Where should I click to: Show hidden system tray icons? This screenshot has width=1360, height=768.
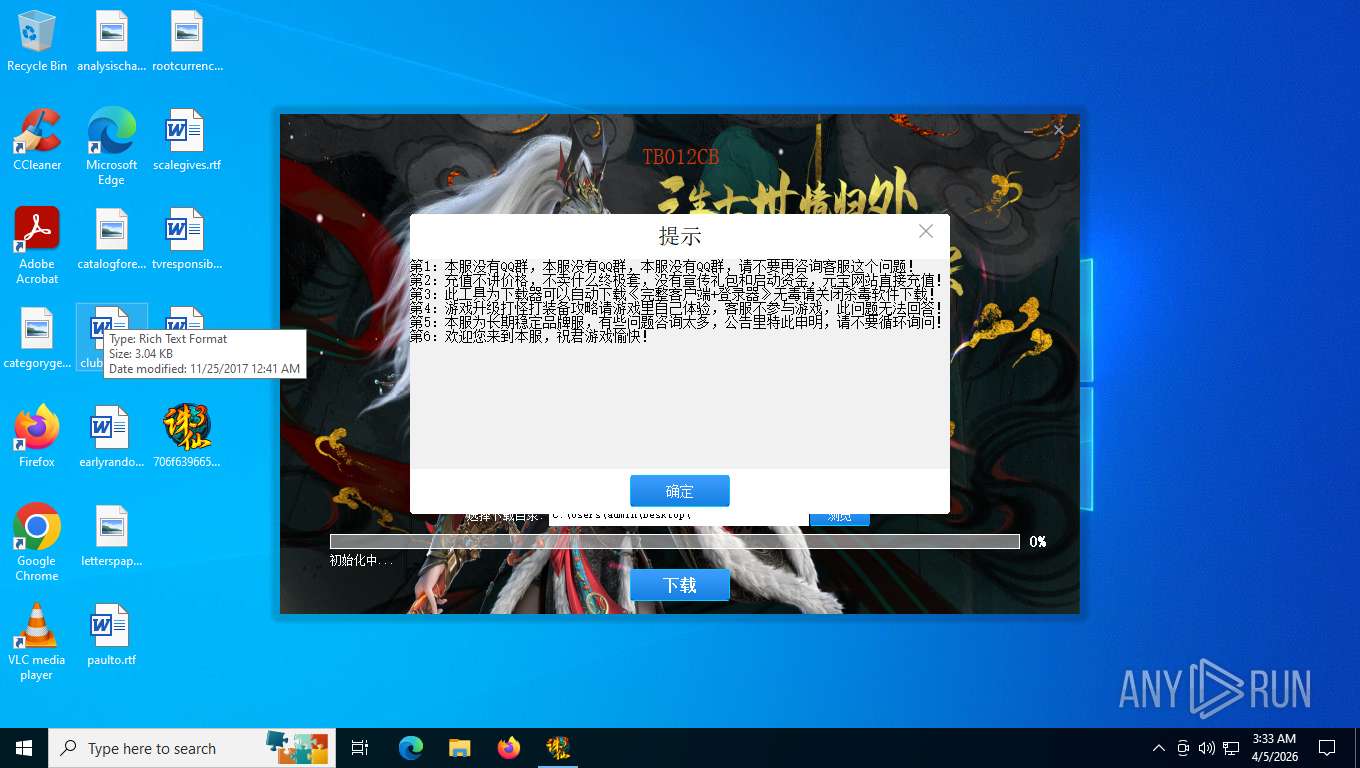pos(1159,748)
